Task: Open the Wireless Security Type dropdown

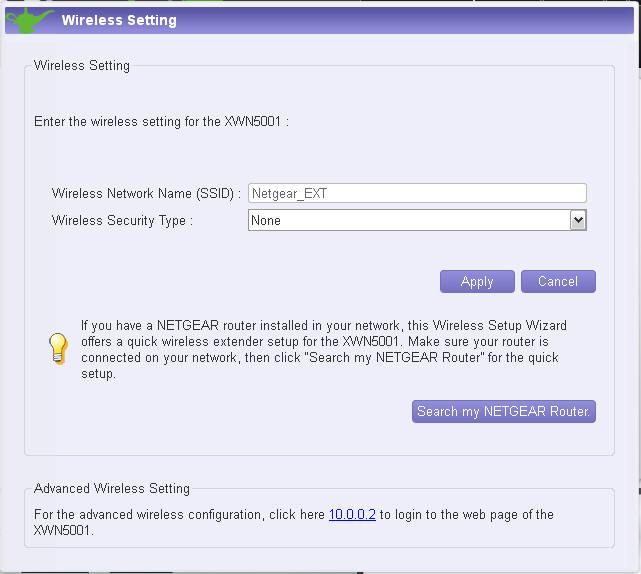Action: (x=417, y=220)
